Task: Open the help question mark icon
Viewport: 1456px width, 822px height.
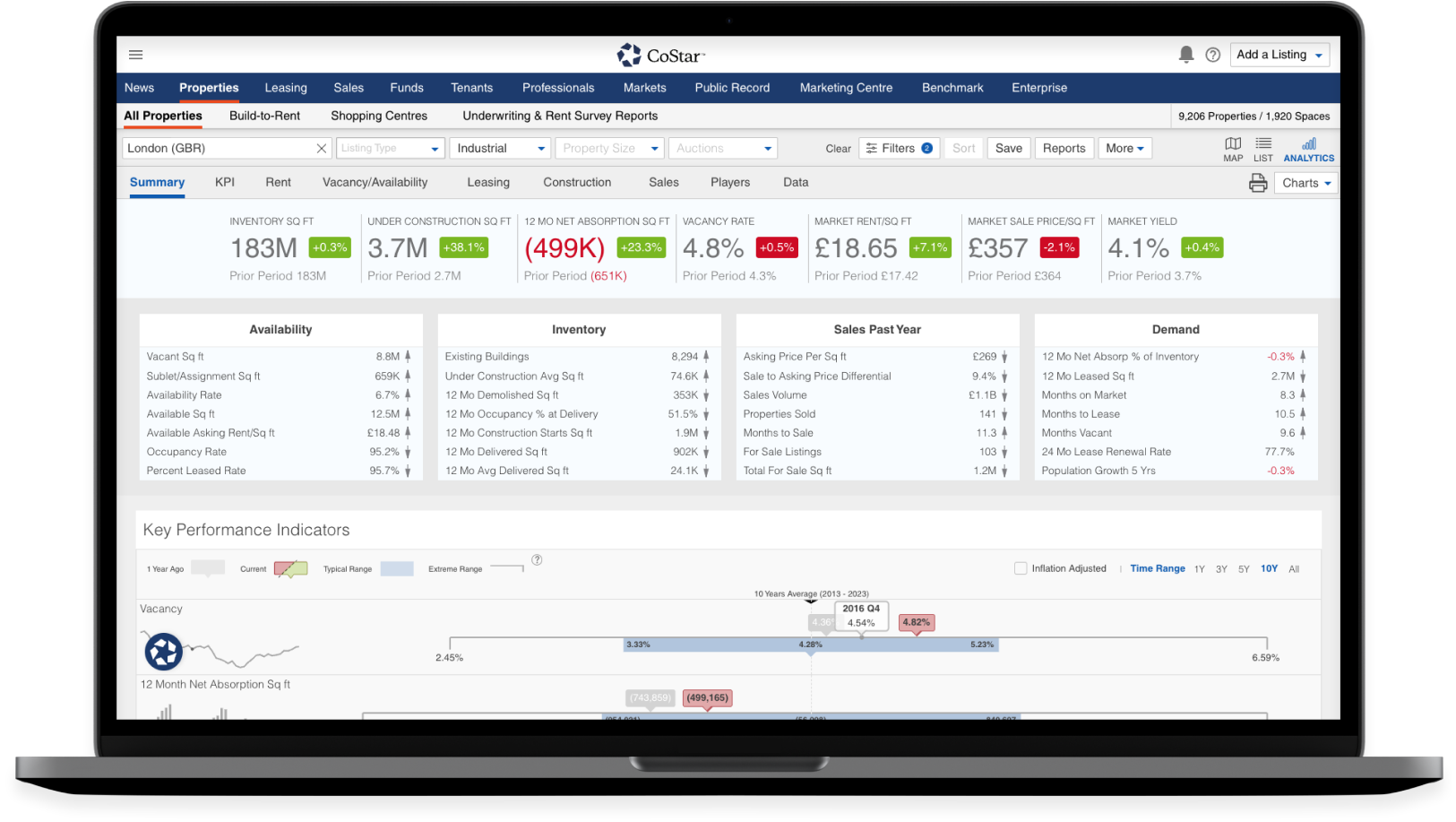Action: coord(1213,55)
